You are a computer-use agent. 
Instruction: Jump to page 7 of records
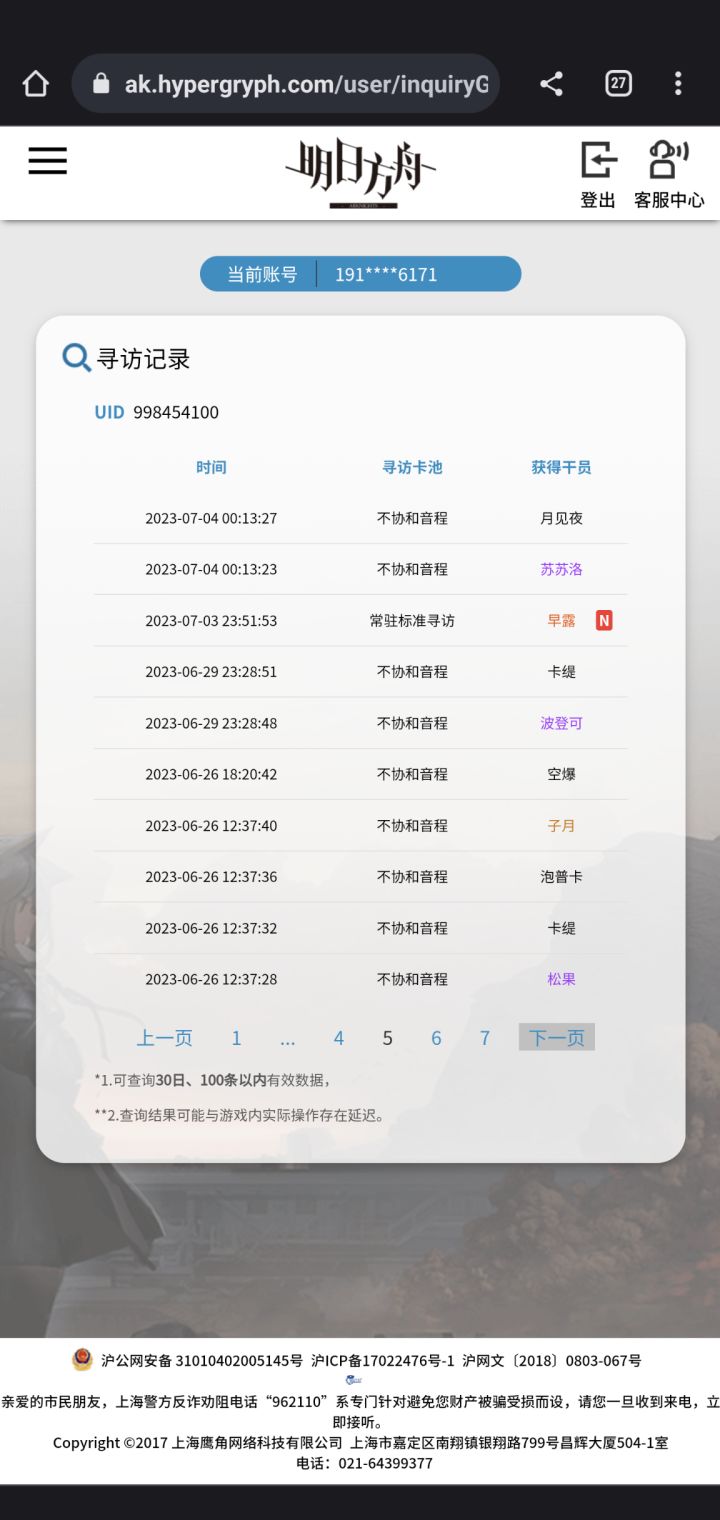485,1038
